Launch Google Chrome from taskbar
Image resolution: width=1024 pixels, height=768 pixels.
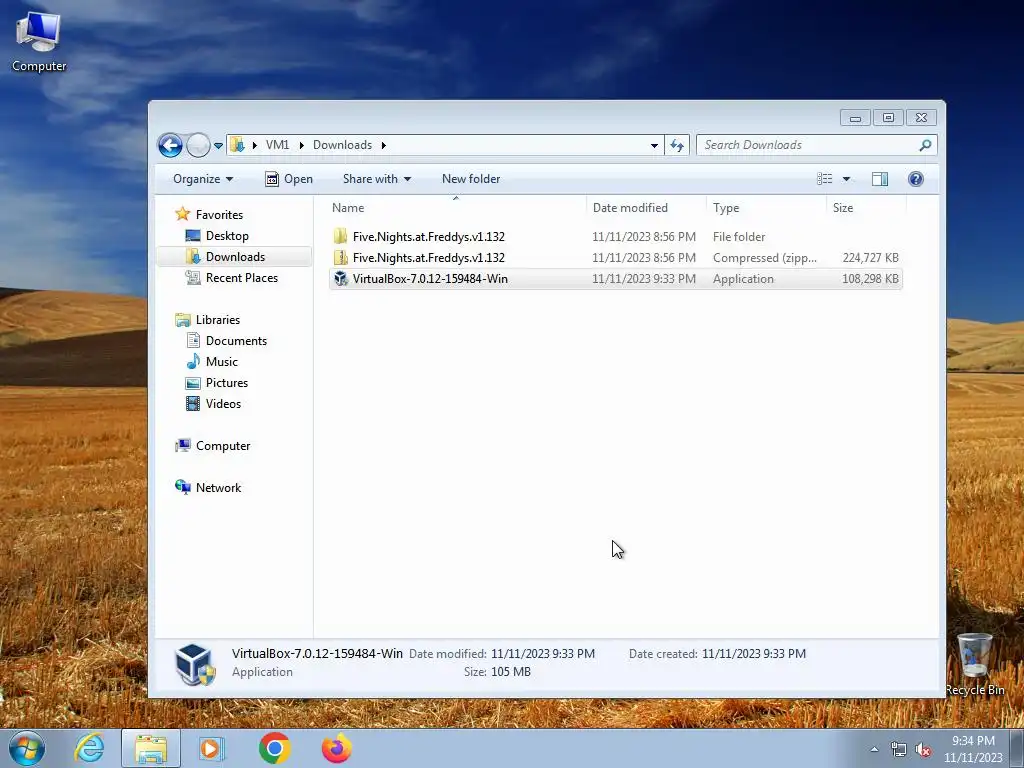pos(274,748)
